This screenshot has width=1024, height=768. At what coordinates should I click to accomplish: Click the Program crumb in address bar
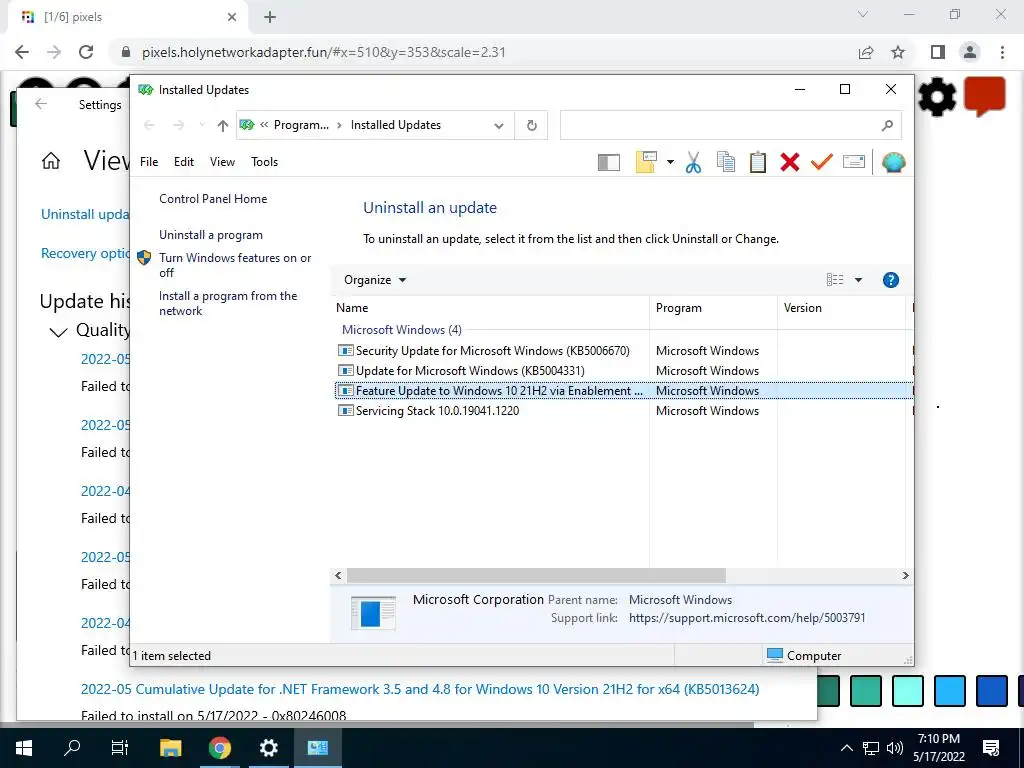click(x=301, y=125)
